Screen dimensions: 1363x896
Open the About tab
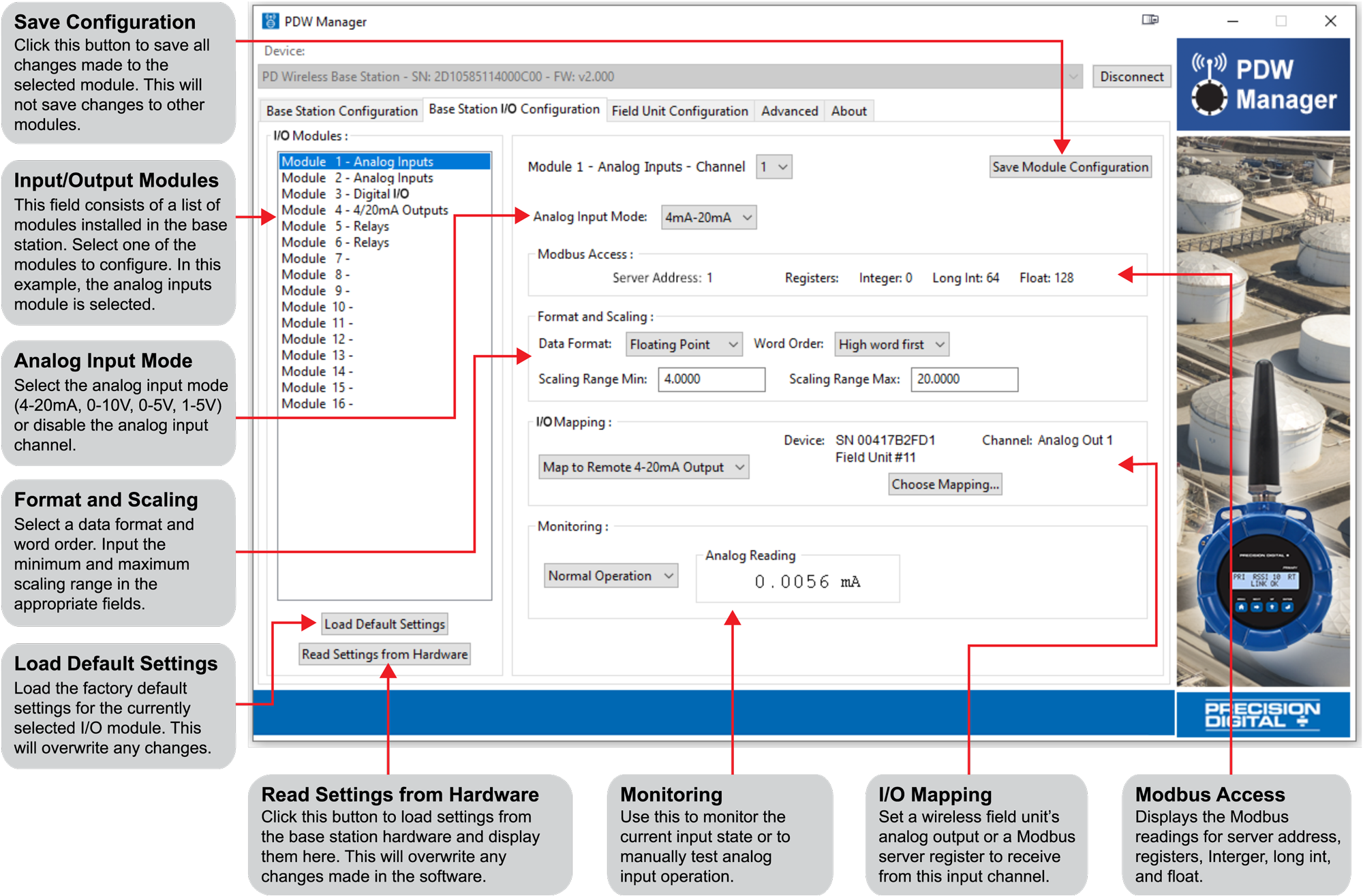[848, 111]
